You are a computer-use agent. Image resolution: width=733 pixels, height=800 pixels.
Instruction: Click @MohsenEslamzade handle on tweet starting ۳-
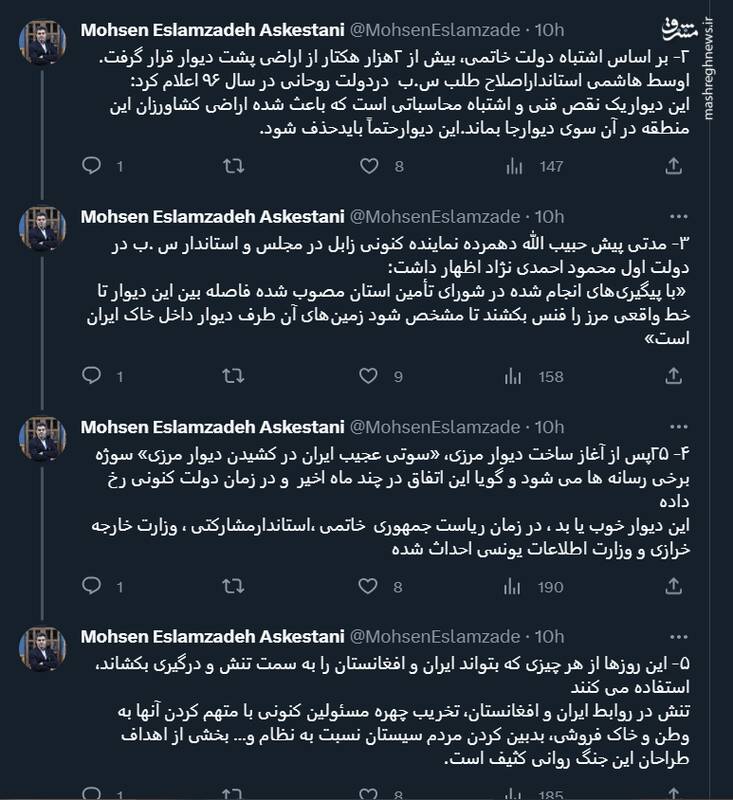pos(437,217)
